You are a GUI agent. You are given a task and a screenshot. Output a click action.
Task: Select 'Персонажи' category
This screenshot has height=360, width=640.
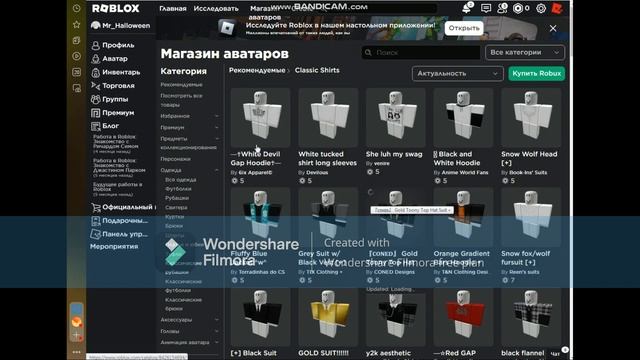pyautogui.click(x=176, y=159)
